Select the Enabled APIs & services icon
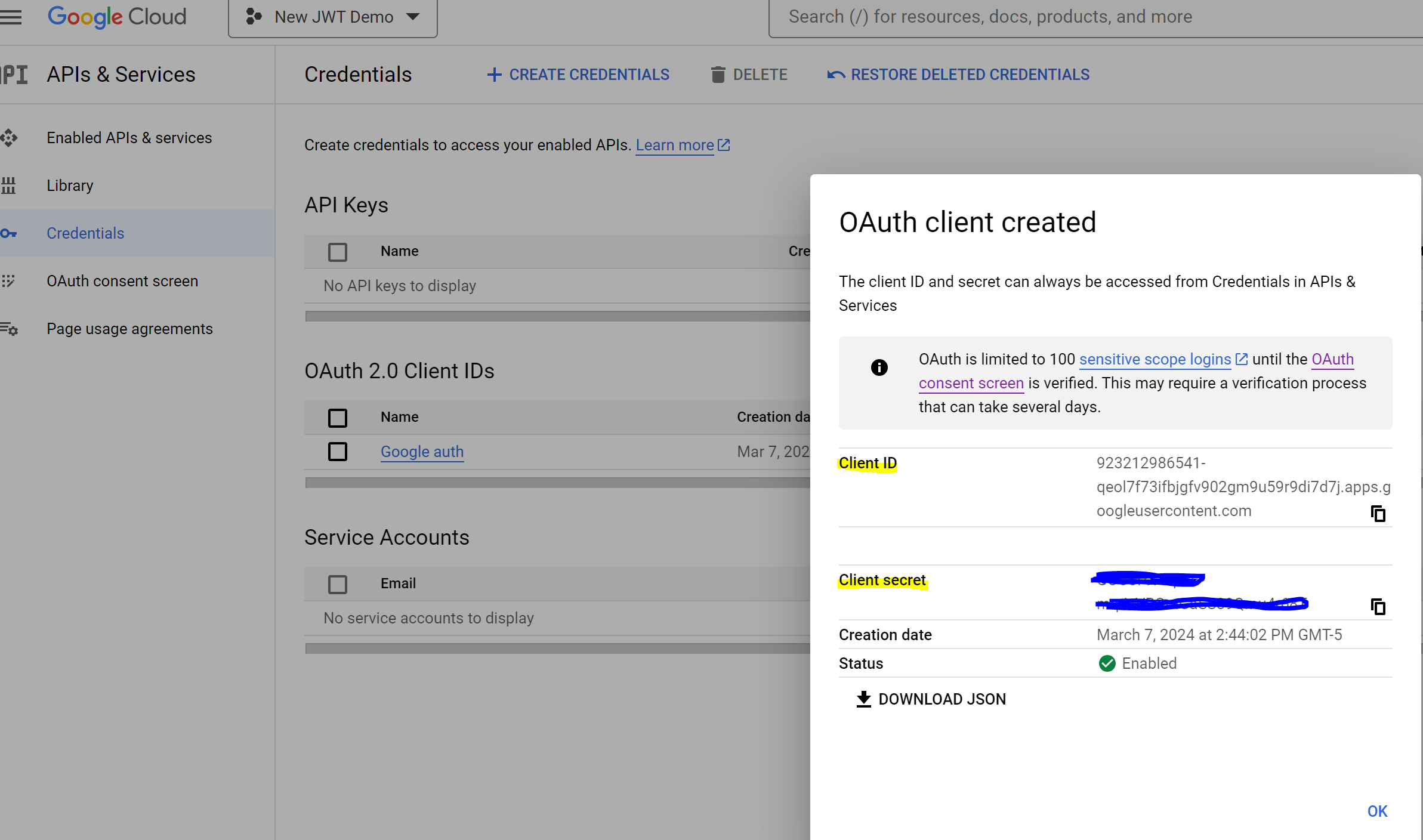 point(10,138)
